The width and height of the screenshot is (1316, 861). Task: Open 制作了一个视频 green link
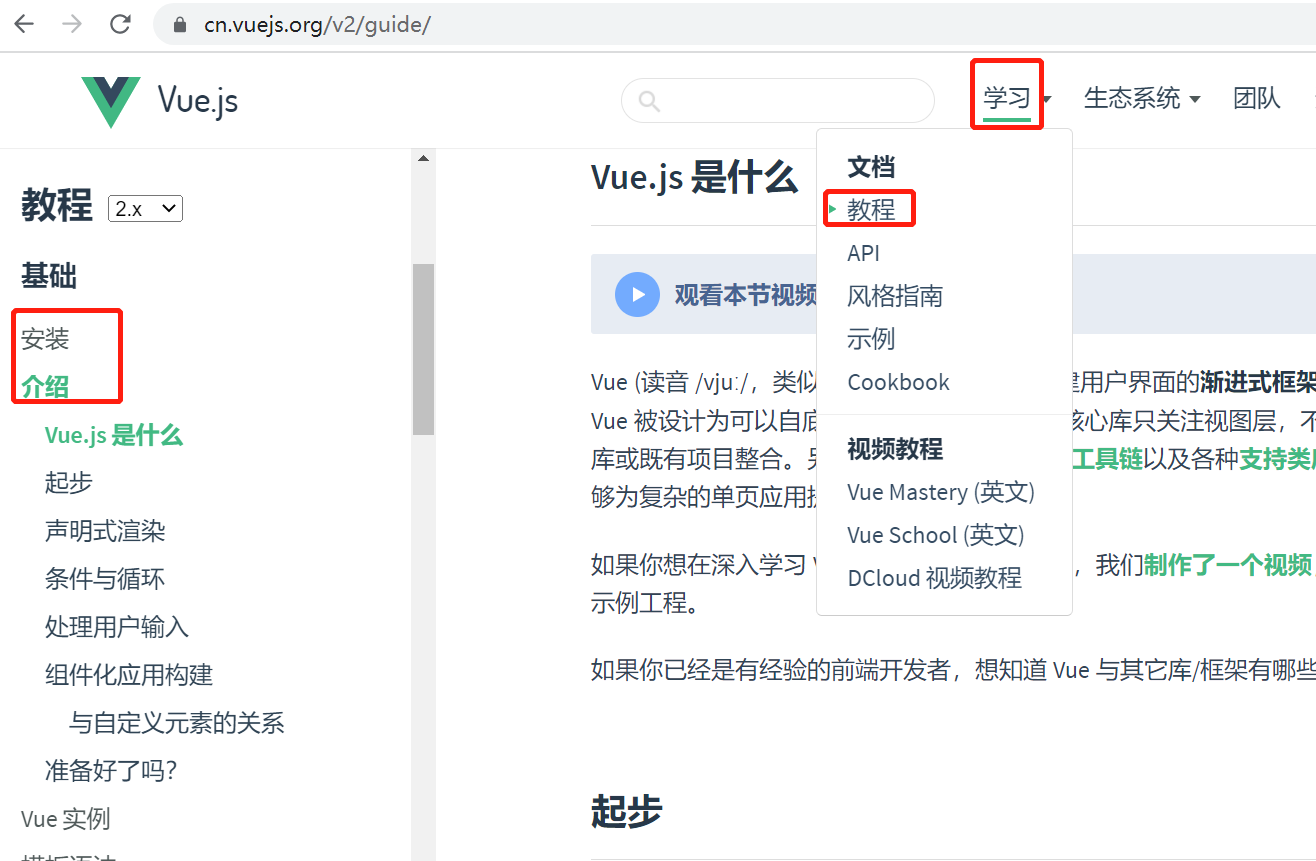(x=1228, y=565)
